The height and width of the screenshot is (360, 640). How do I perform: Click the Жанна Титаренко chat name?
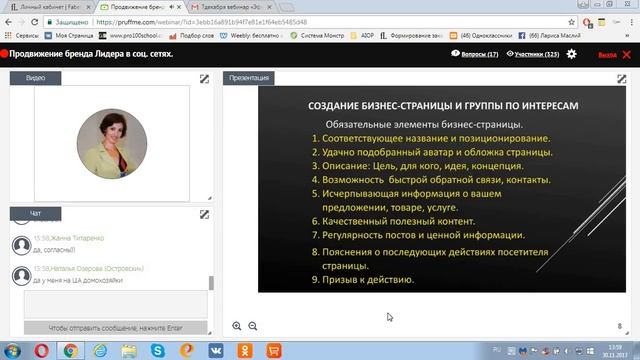point(77,238)
